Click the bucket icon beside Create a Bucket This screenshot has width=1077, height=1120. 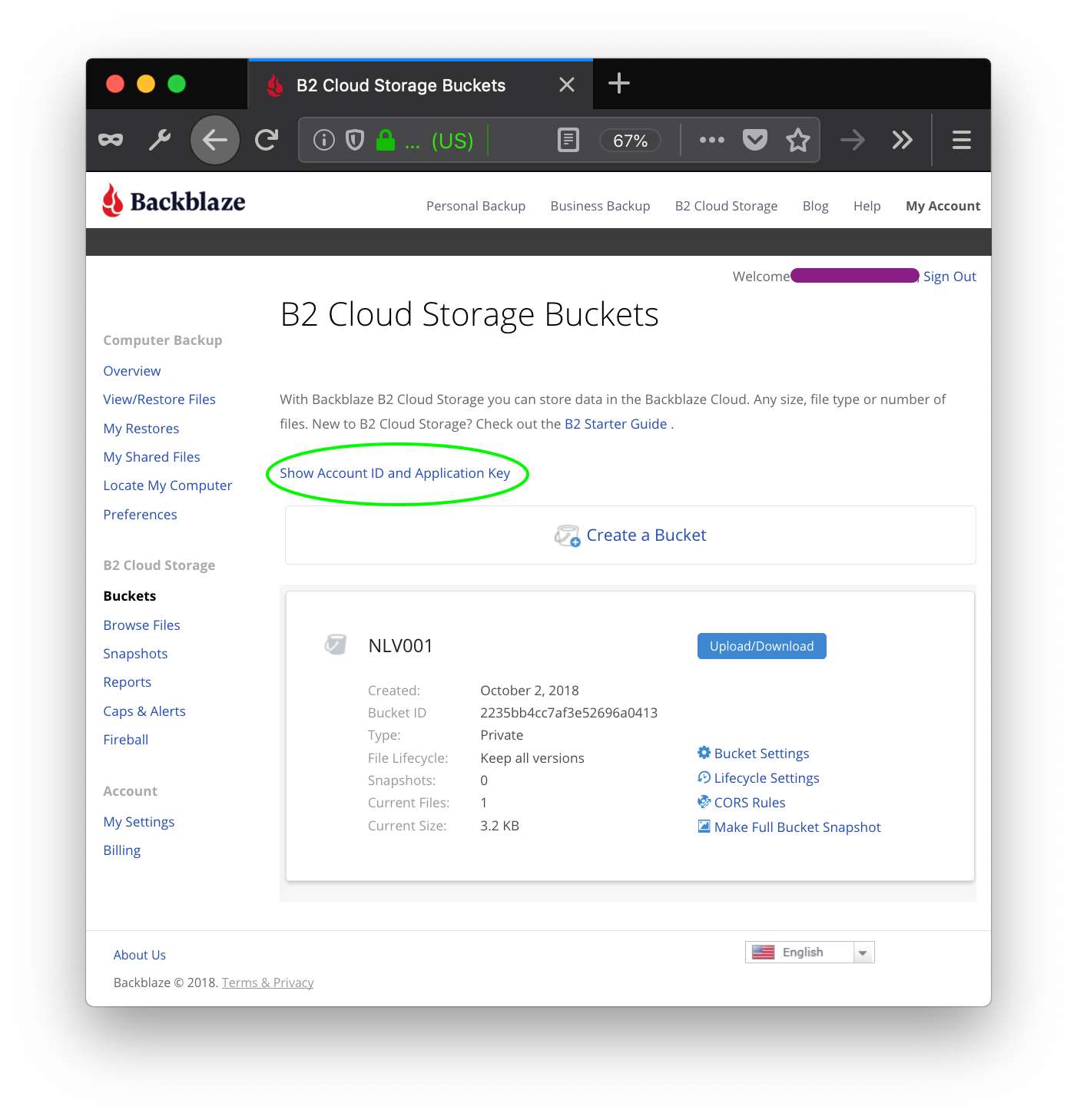(568, 535)
